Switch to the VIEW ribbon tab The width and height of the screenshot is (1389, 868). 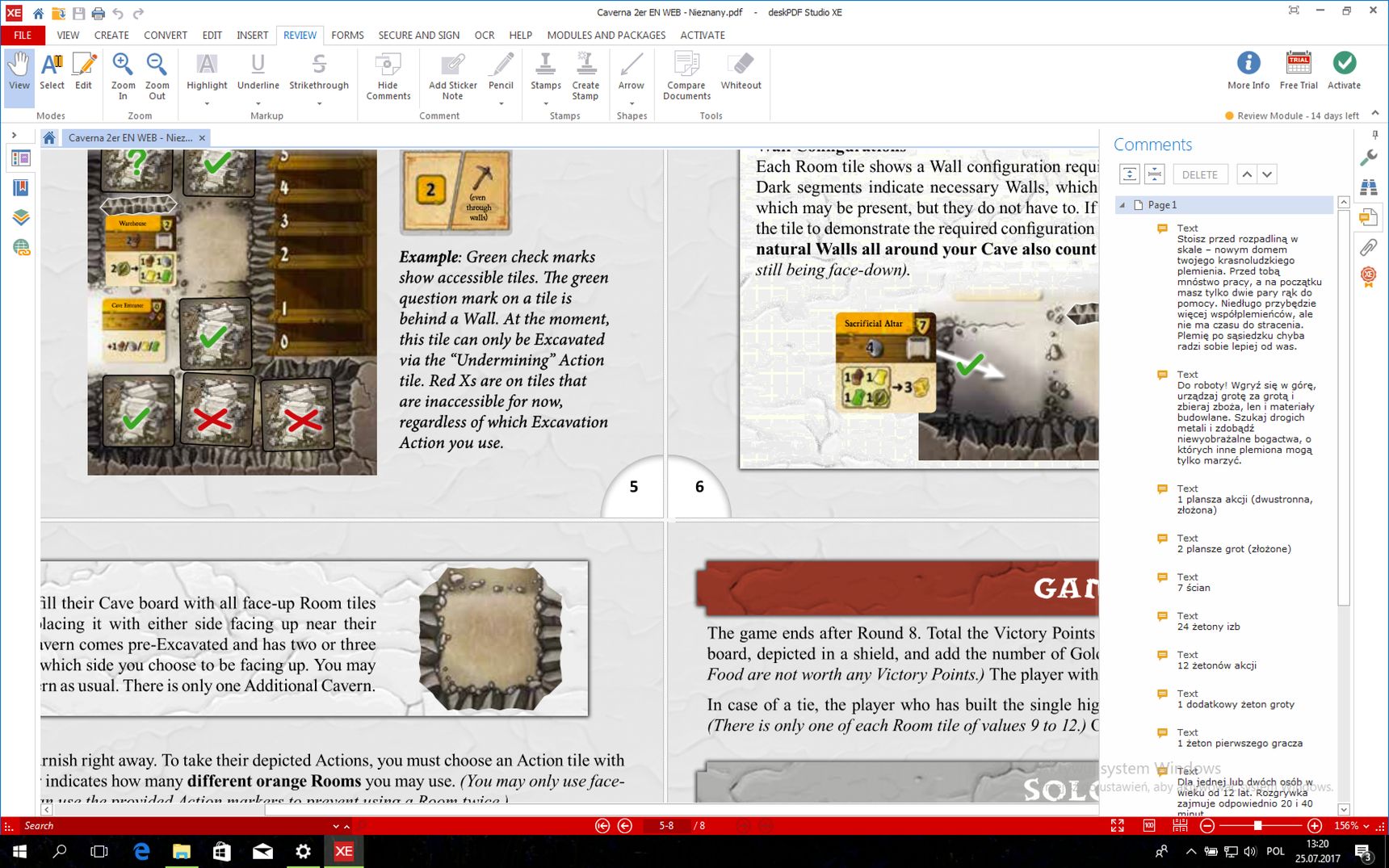tap(68, 35)
